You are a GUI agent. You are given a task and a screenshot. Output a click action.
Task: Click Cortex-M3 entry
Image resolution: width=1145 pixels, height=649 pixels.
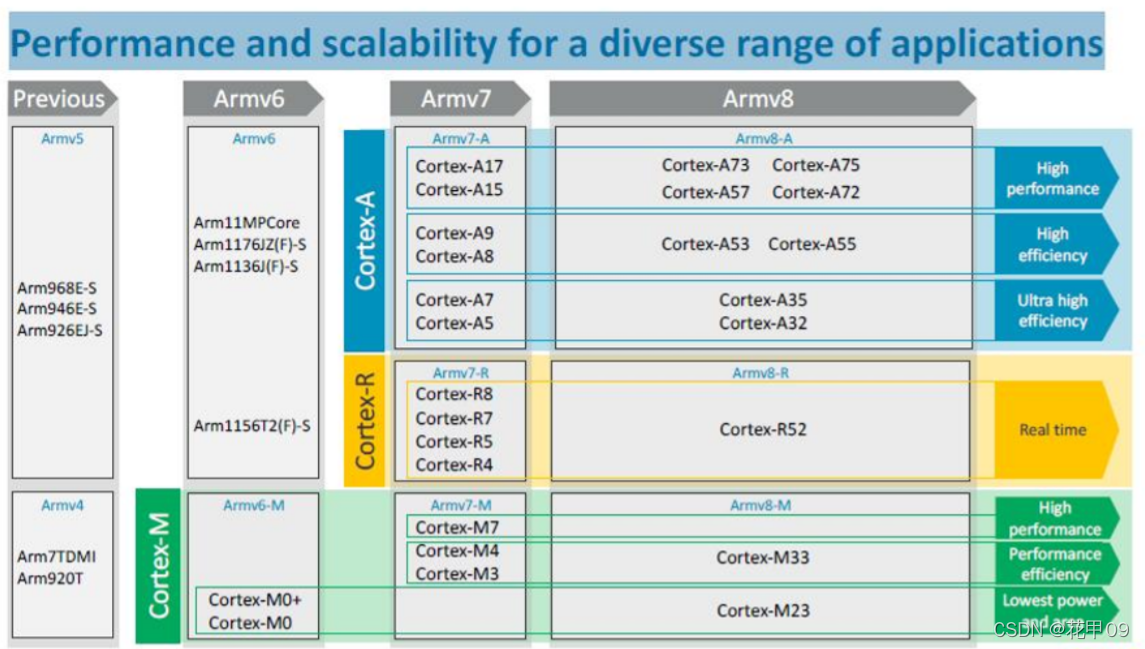tap(457, 575)
